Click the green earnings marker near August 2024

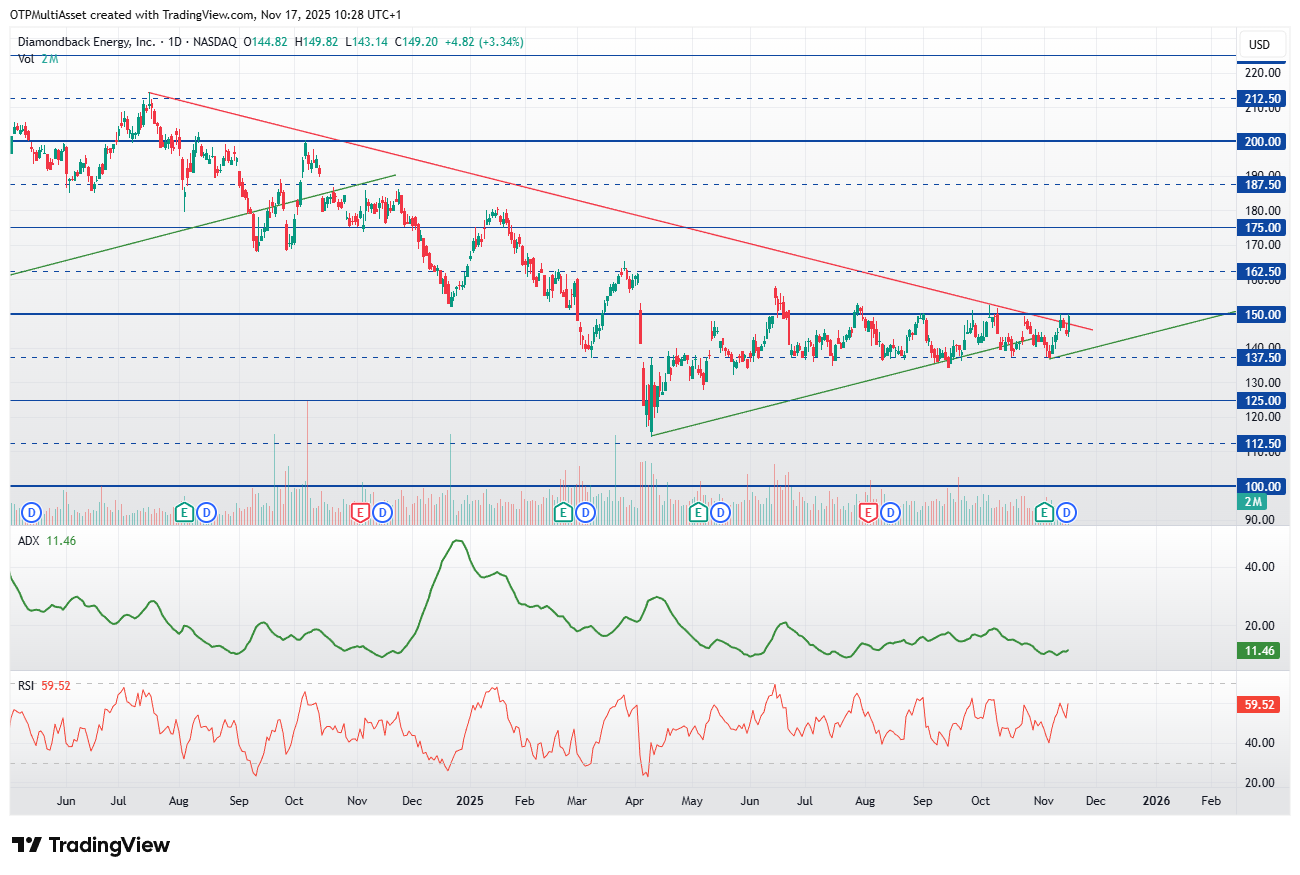click(x=184, y=512)
